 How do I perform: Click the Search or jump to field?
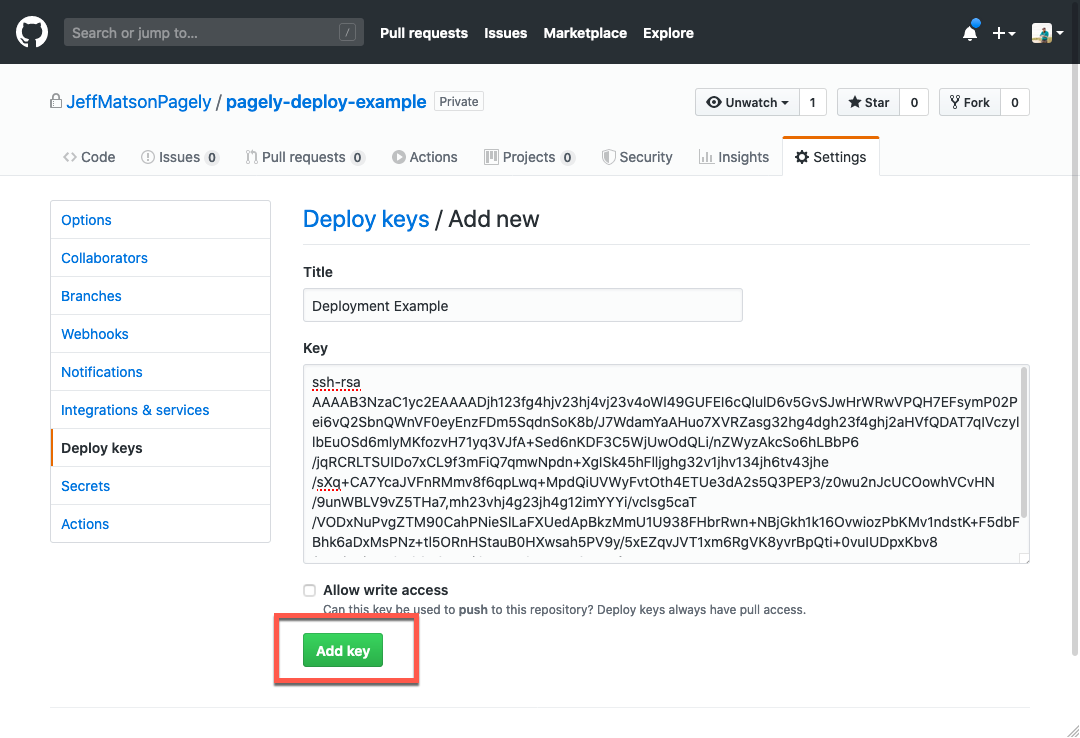click(214, 32)
